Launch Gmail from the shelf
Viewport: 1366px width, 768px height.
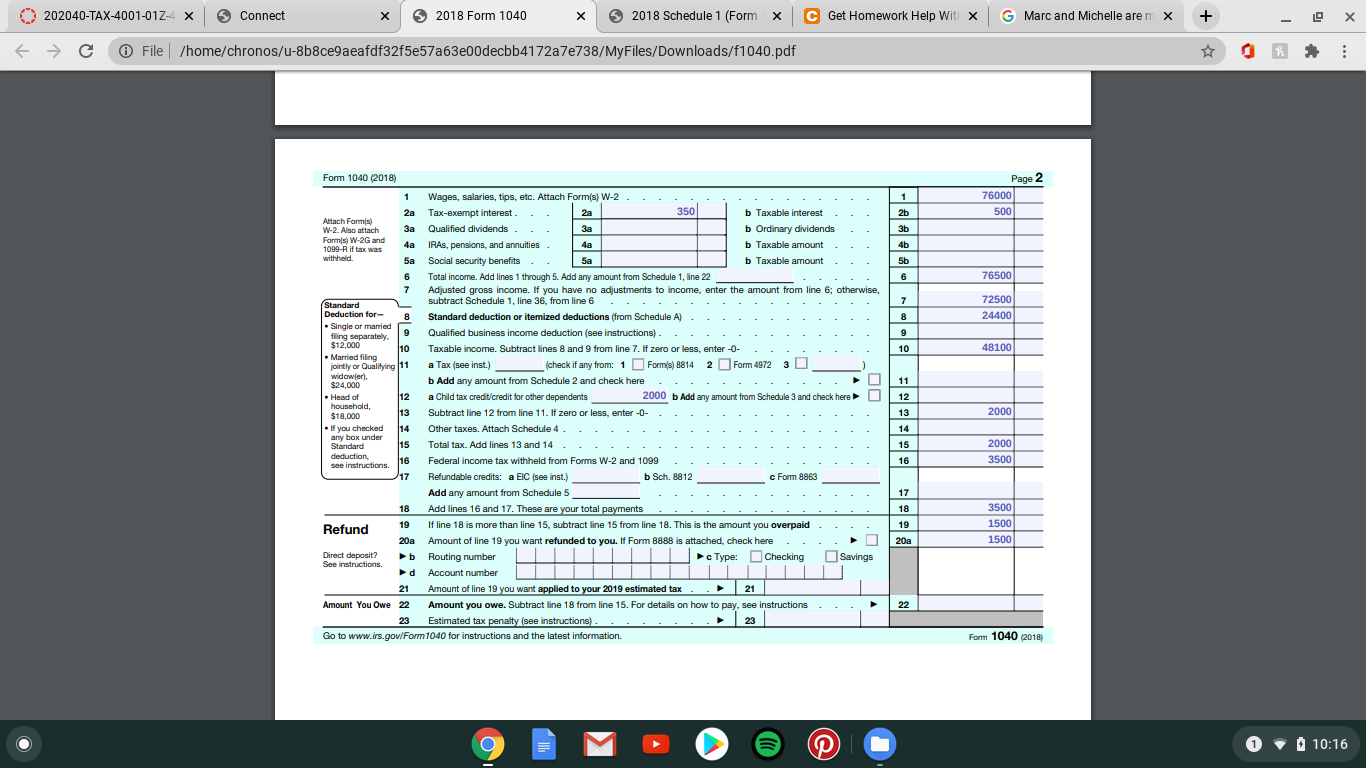[x=599, y=744]
